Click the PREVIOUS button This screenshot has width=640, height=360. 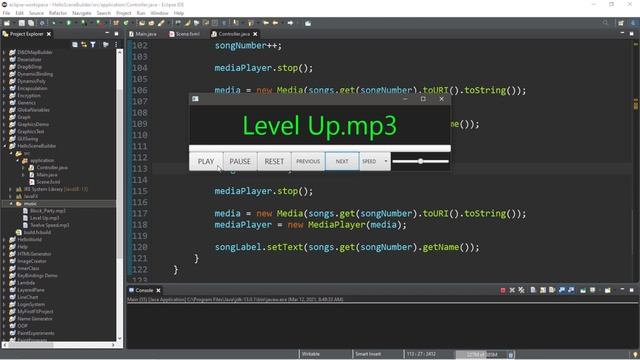[308, 161]
